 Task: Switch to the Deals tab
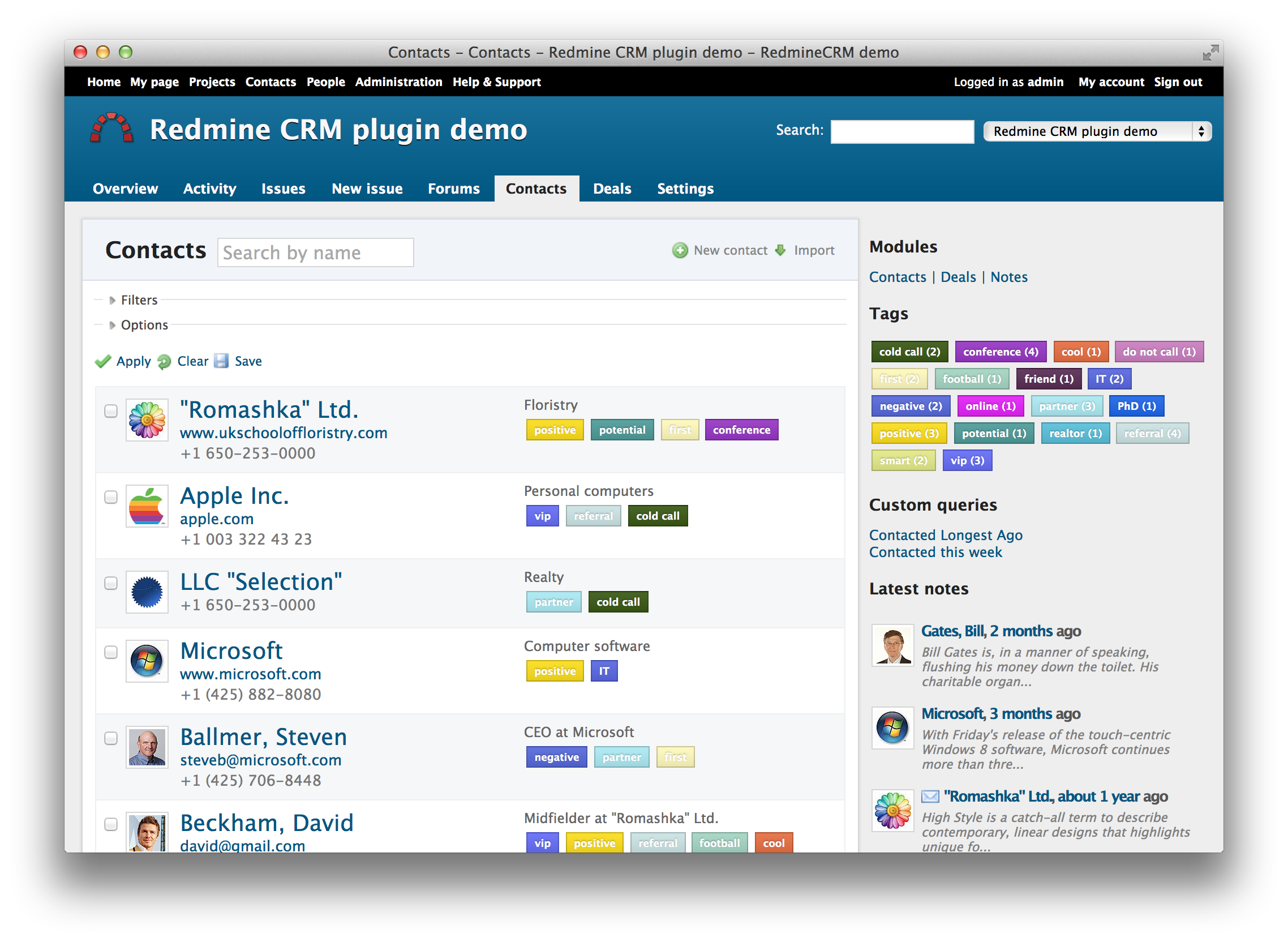pos(612,189)
